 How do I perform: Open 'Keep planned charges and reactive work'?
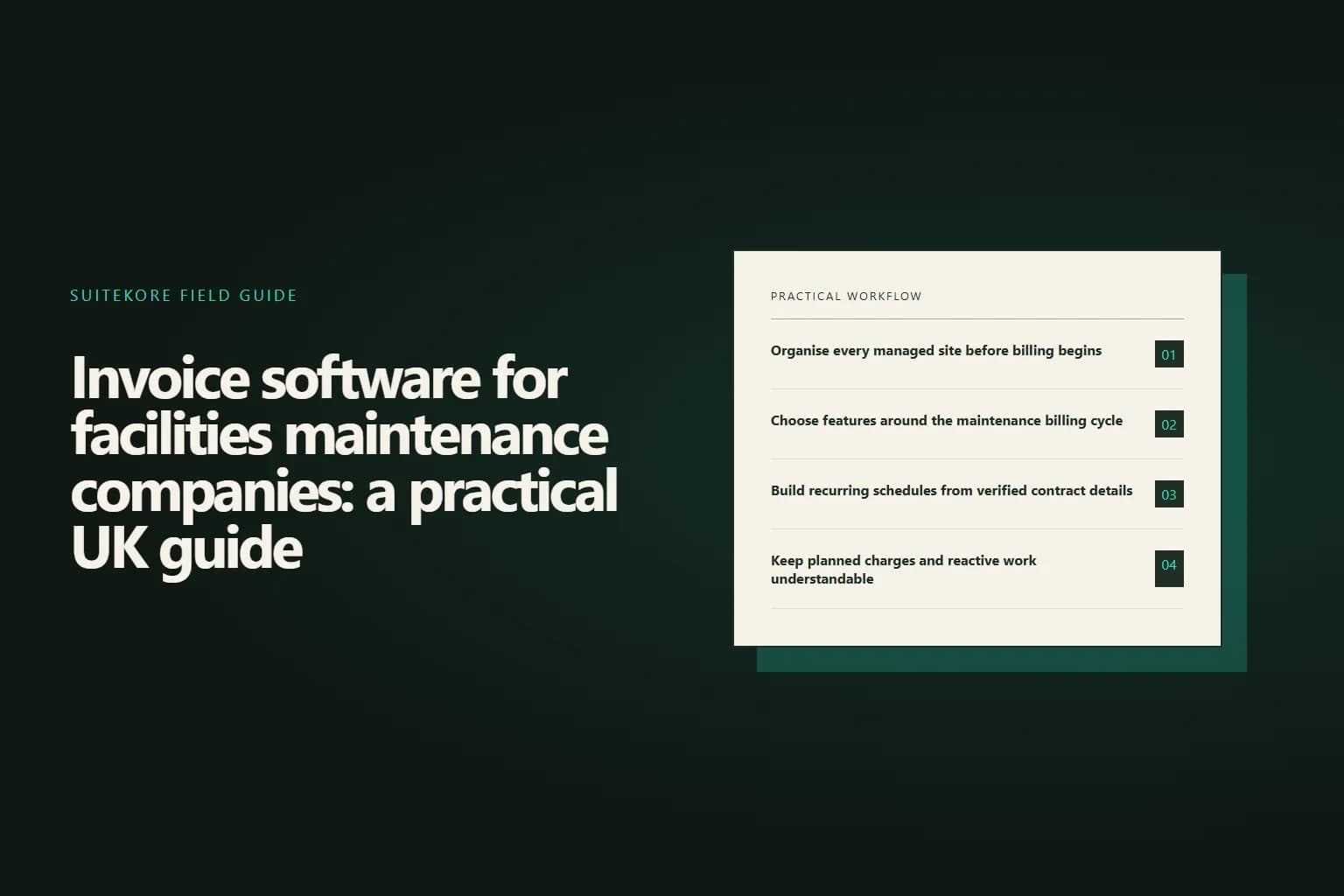tap(976, 569)
